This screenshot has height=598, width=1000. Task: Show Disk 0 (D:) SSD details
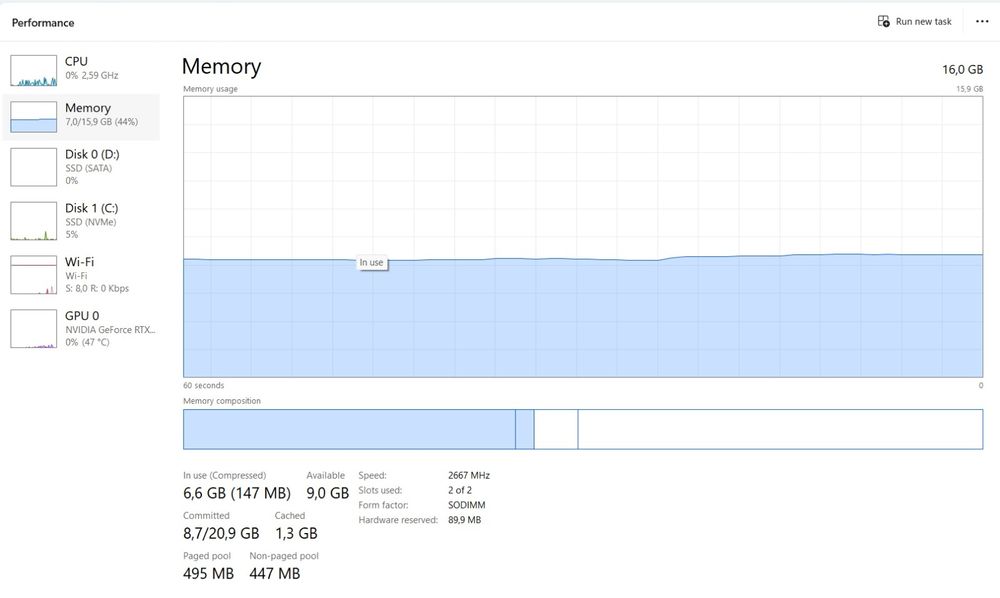pyautogui.click(x=92, y=167)
